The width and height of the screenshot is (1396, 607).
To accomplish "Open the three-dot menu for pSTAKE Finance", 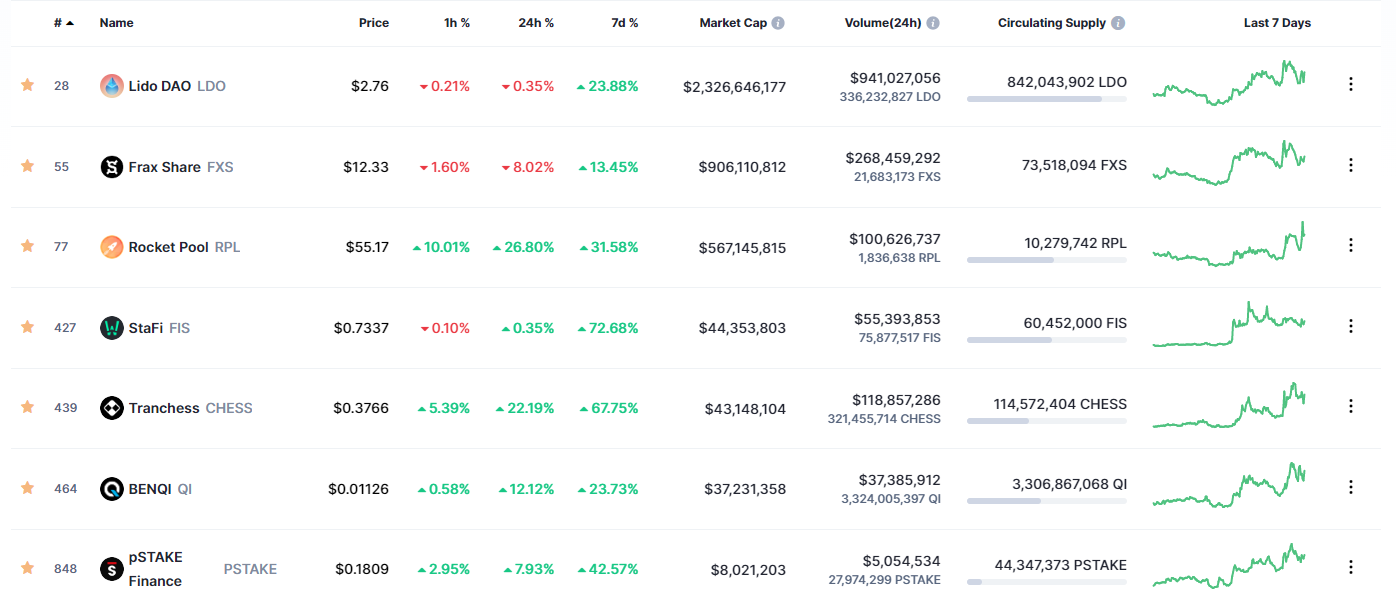I will (x=1351, y=568).
